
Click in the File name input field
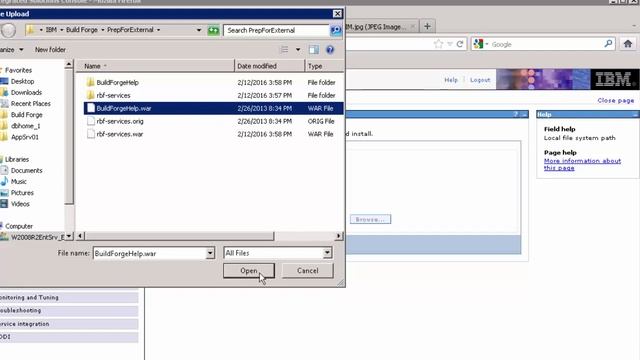(x=149, y=253)
